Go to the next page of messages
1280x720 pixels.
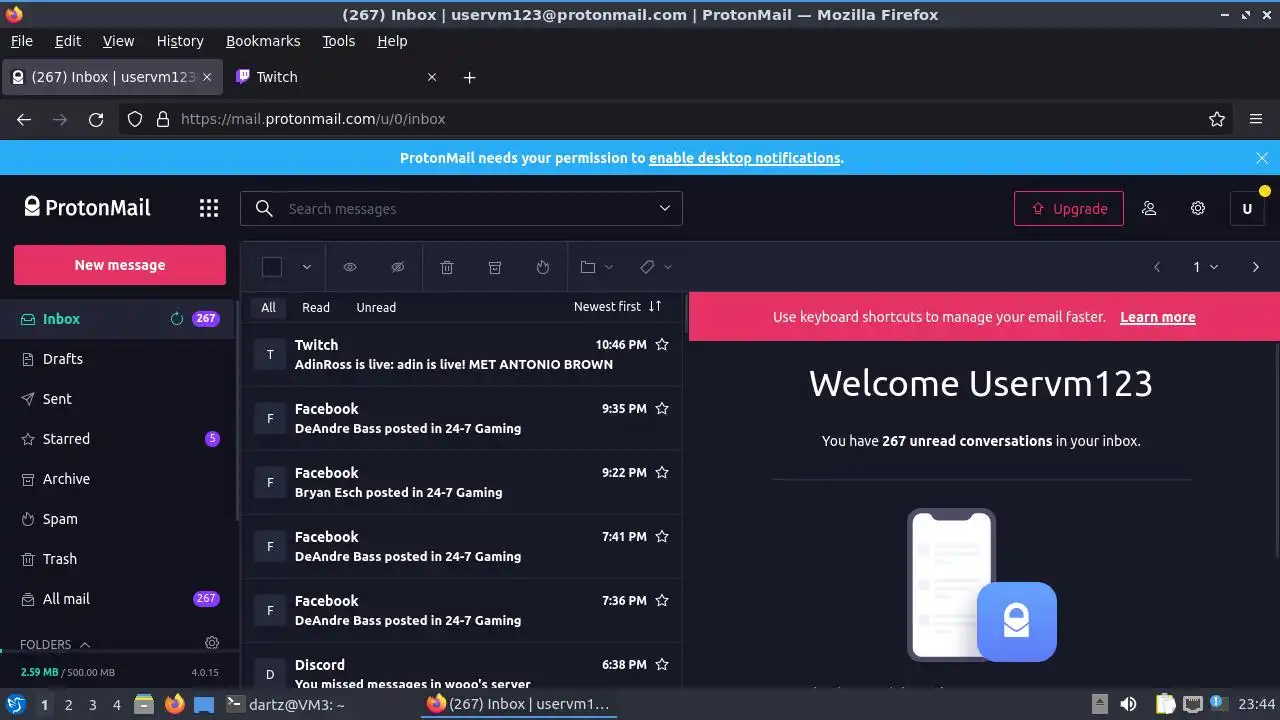click(1256, 267)
